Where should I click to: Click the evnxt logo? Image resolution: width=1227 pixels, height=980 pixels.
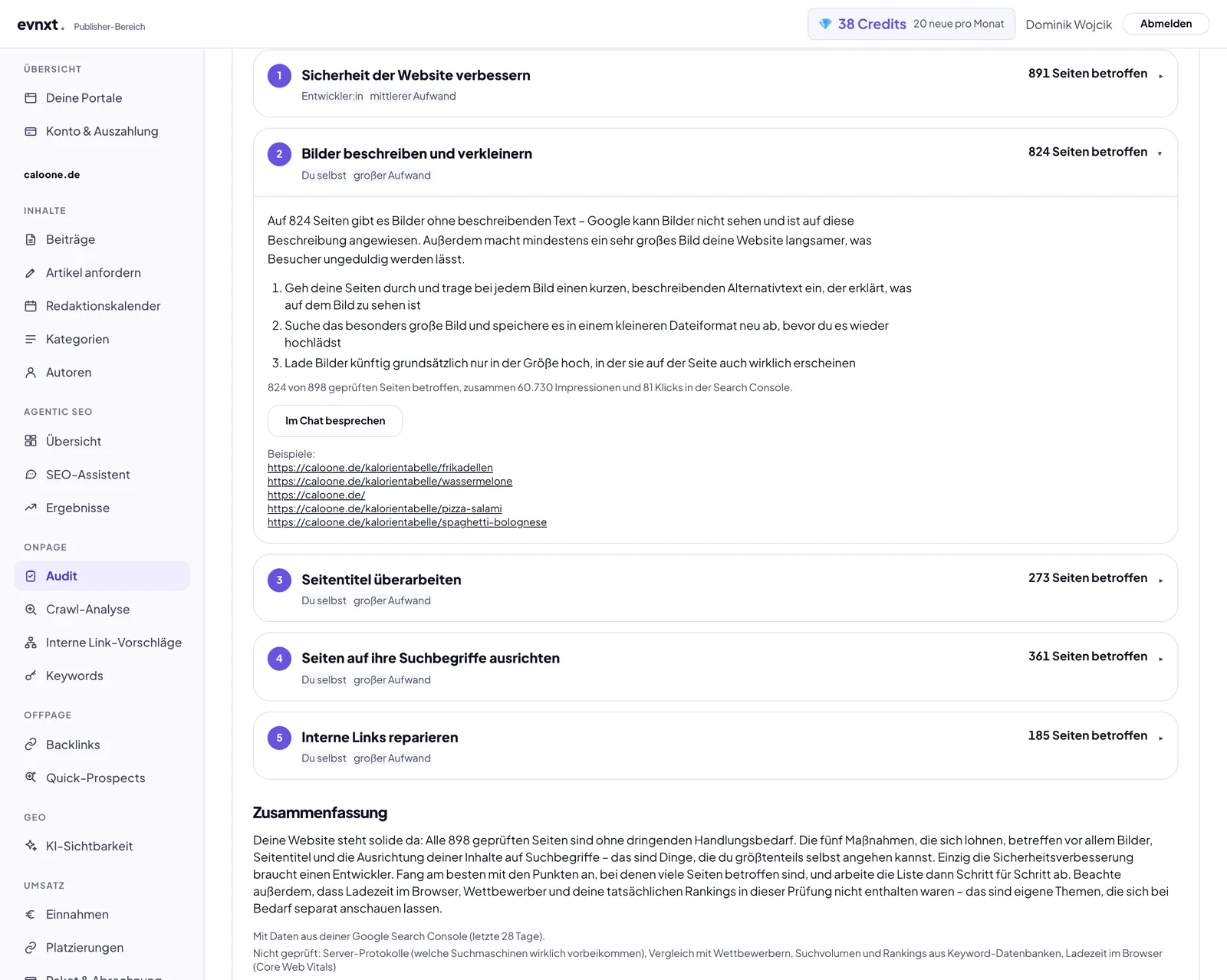pos(41,25)
